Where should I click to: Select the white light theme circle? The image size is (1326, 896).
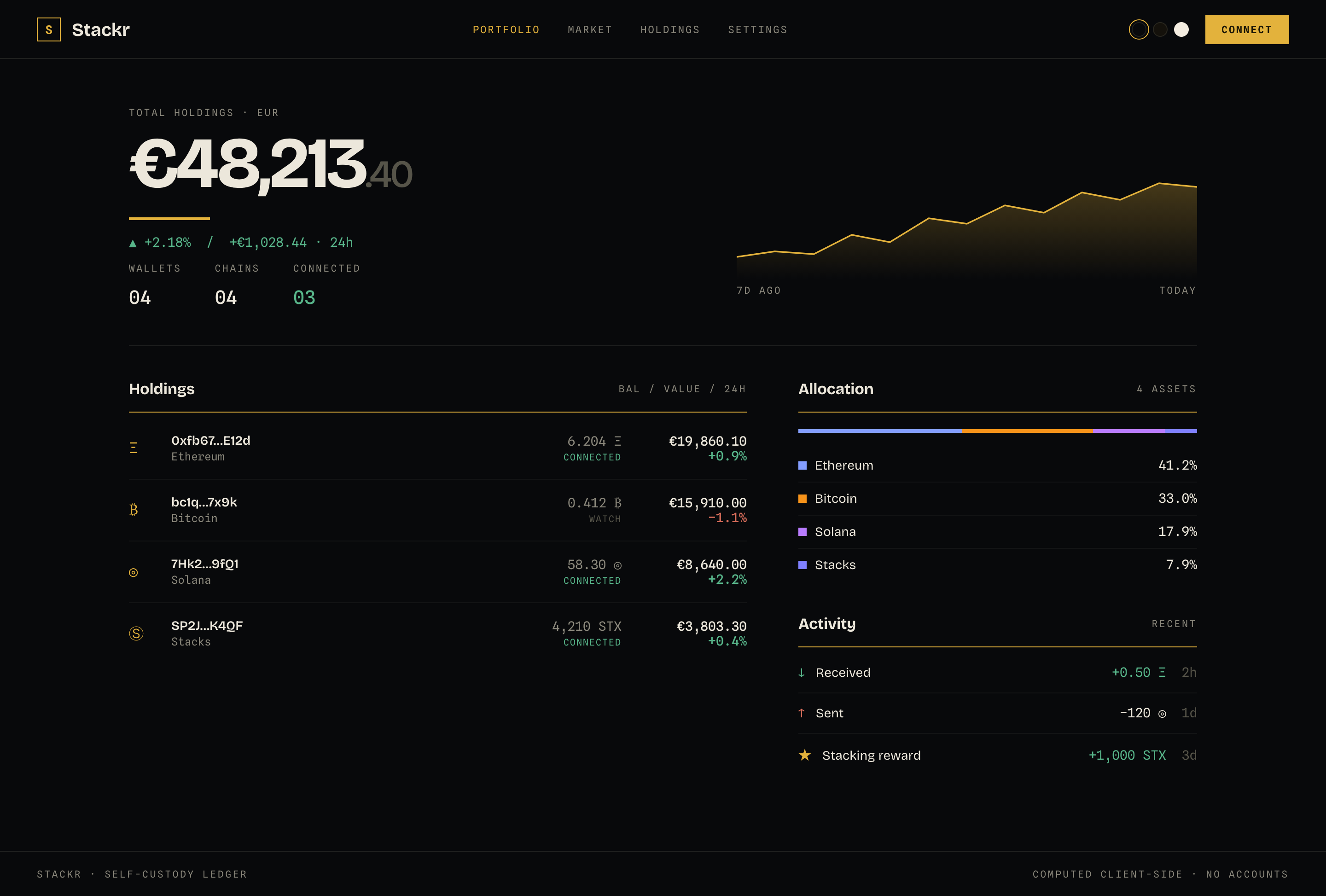pyautogui.click(x=1181, y=29)
